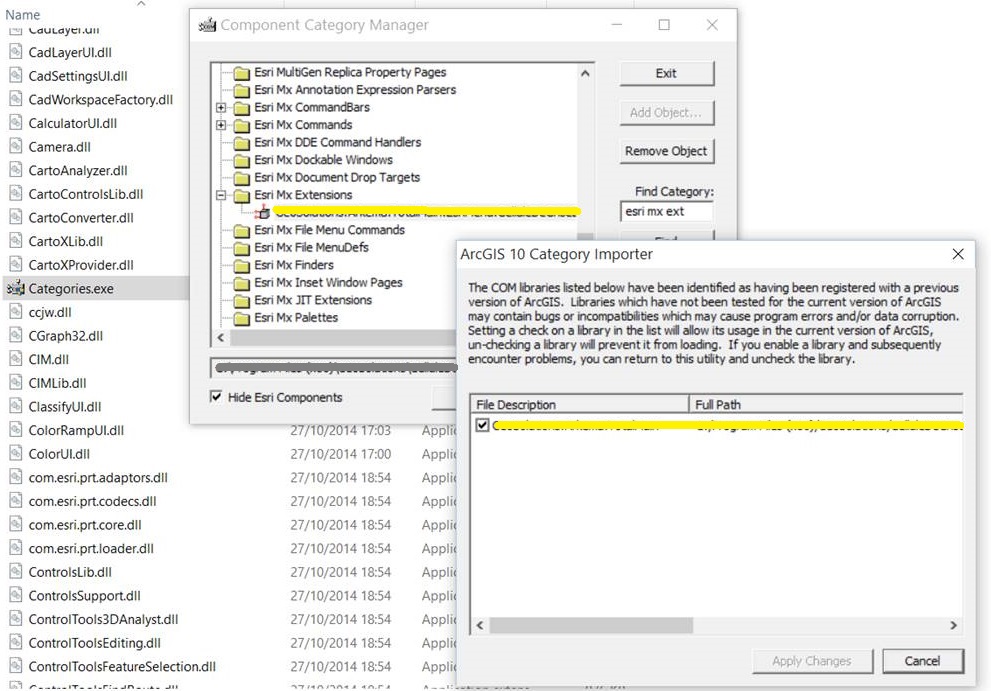The height and width of the screenshot is (691, 991).
Task: Select the com.esri.prt.codecs.dll file name
Action: pyautogui.click(x=92, y=501)
